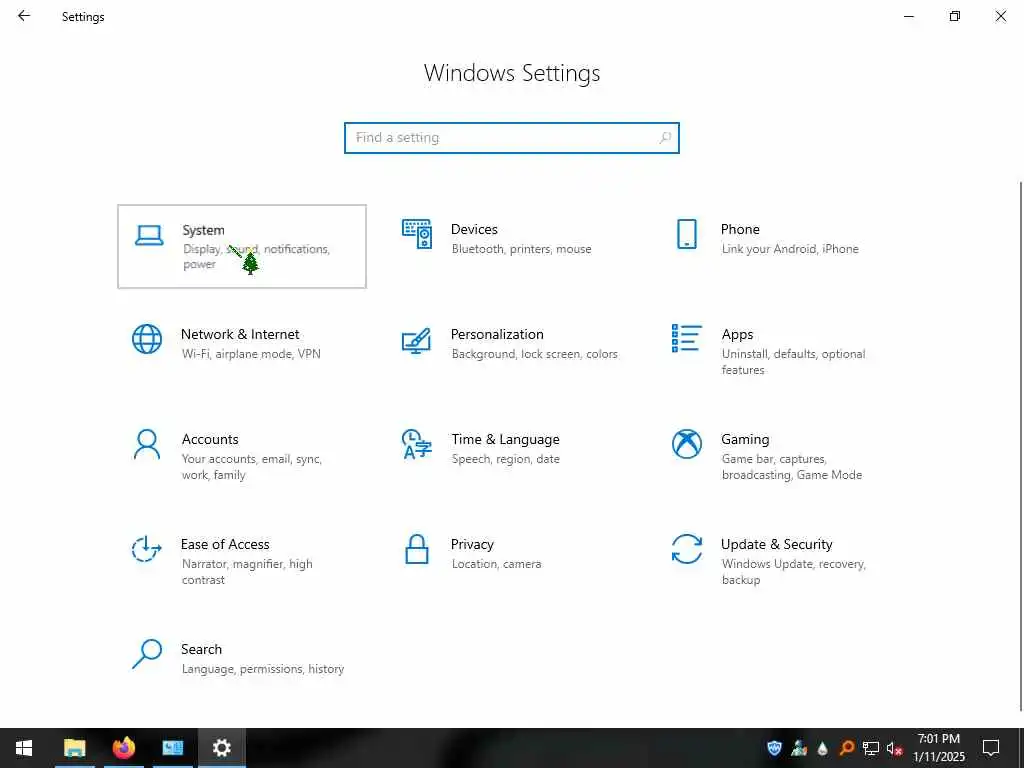Open the System settings heading

203,230
